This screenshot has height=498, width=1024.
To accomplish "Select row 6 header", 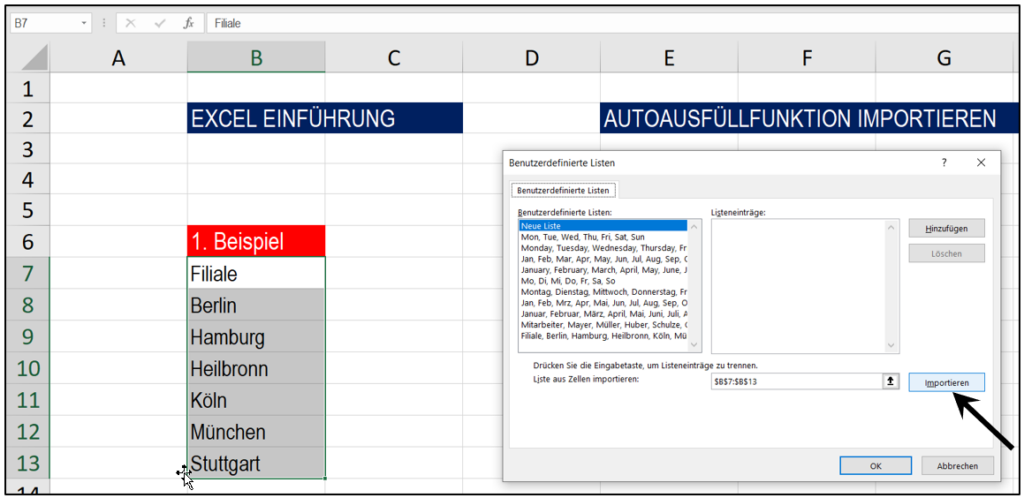I will (x=27, y=242).
